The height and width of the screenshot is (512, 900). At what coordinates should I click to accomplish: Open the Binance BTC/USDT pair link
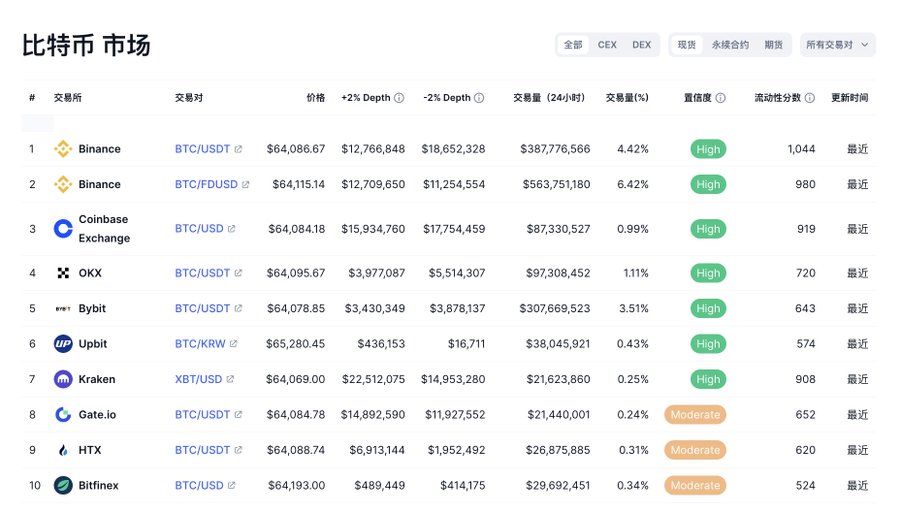[x=202, y=149]
